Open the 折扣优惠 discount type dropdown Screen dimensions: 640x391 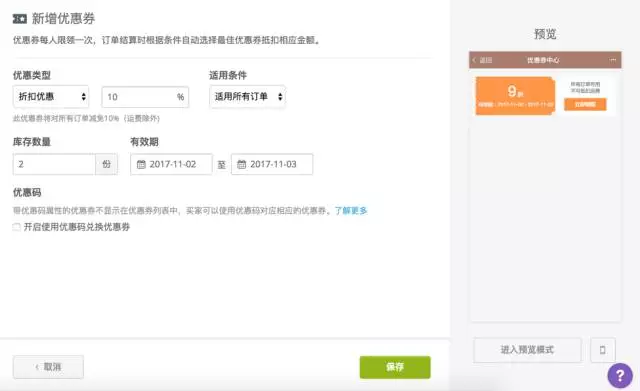pyautogui.click(x=51, y=97)
